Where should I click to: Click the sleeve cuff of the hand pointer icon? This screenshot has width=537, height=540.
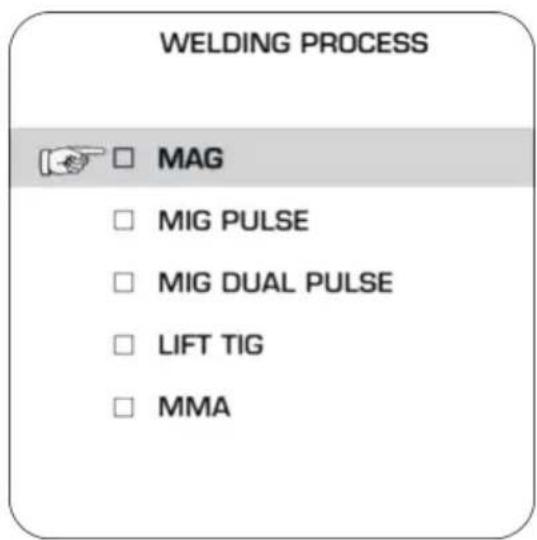(x=43, y=163)
